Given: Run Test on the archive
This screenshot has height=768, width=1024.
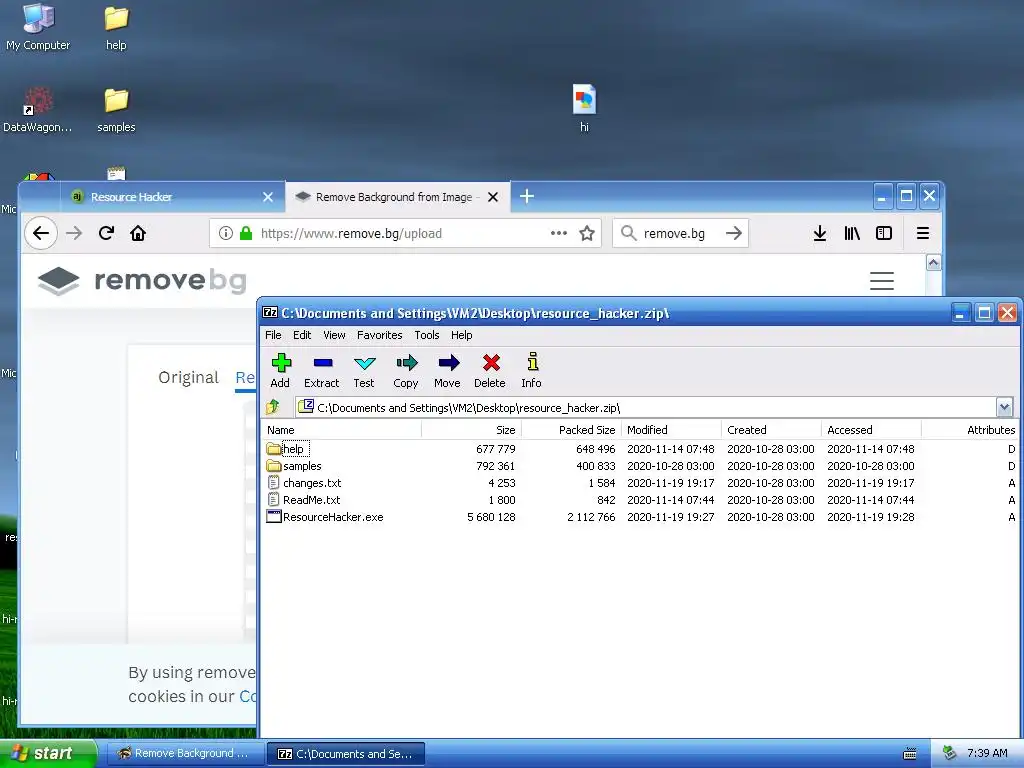Looking at the screenshot, I should [364, 370].
